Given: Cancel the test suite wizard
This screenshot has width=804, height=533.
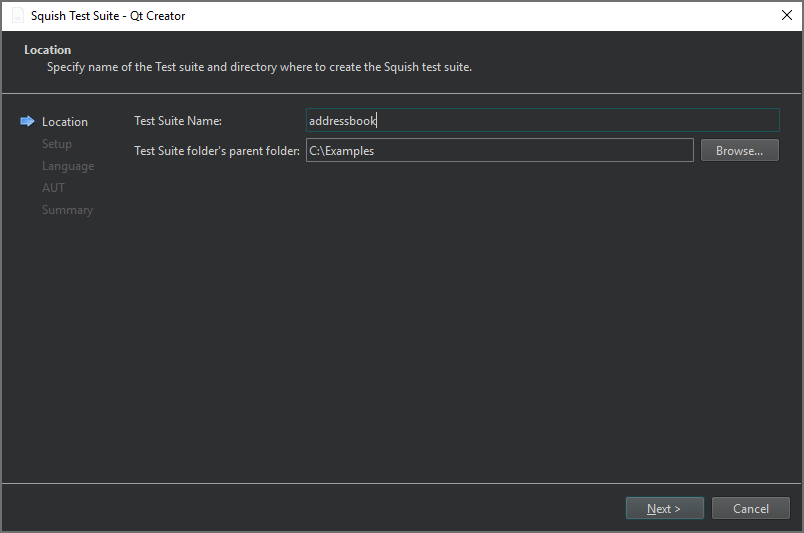Looking at the screenshot, I should point(750,508).
